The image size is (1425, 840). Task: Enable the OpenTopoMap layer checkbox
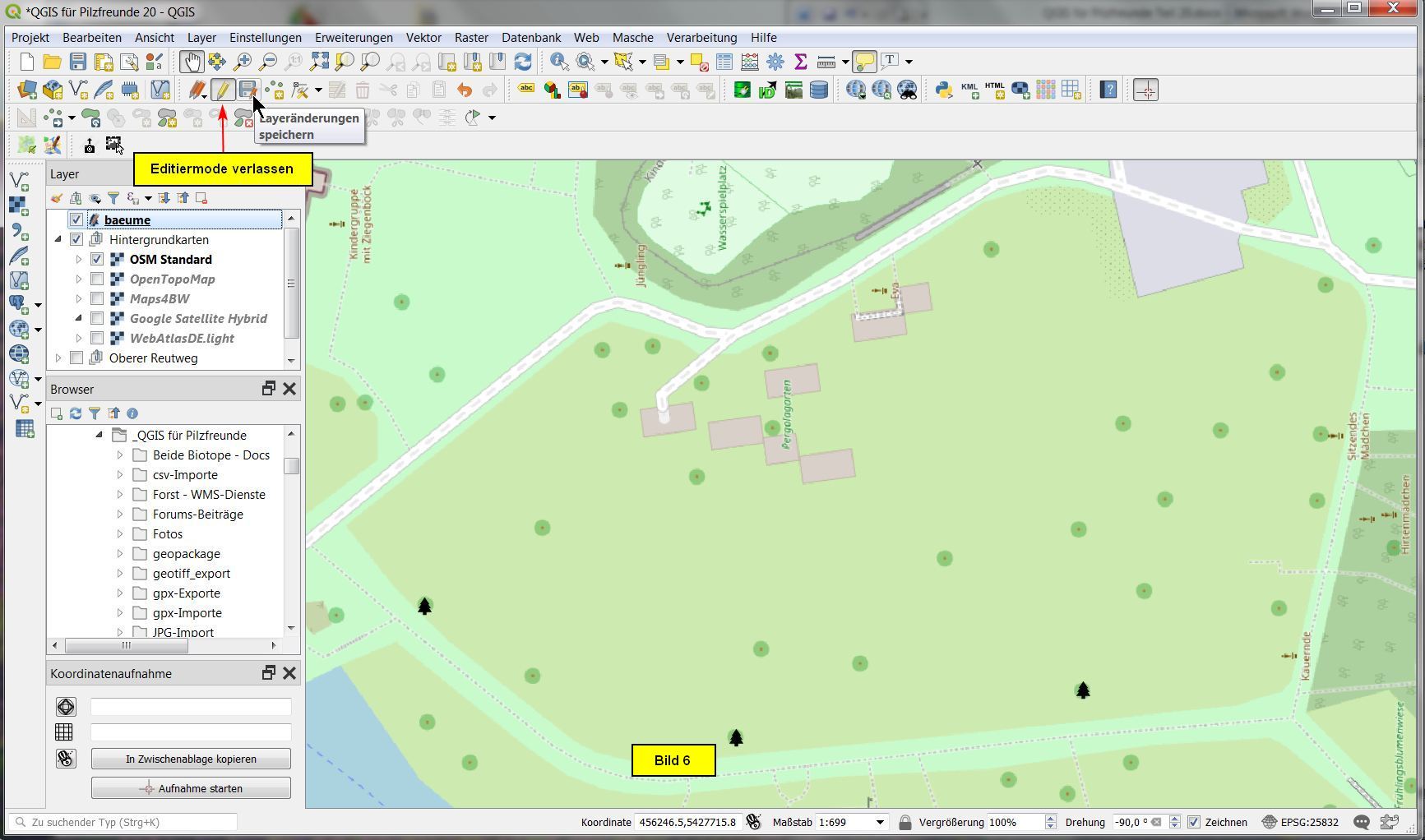pyautogui.click(x=97, y=279)
